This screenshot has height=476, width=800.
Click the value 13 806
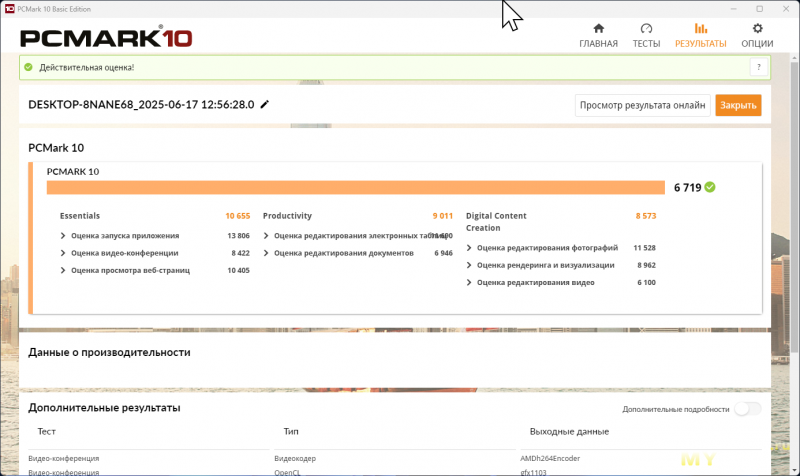point(238,236)
